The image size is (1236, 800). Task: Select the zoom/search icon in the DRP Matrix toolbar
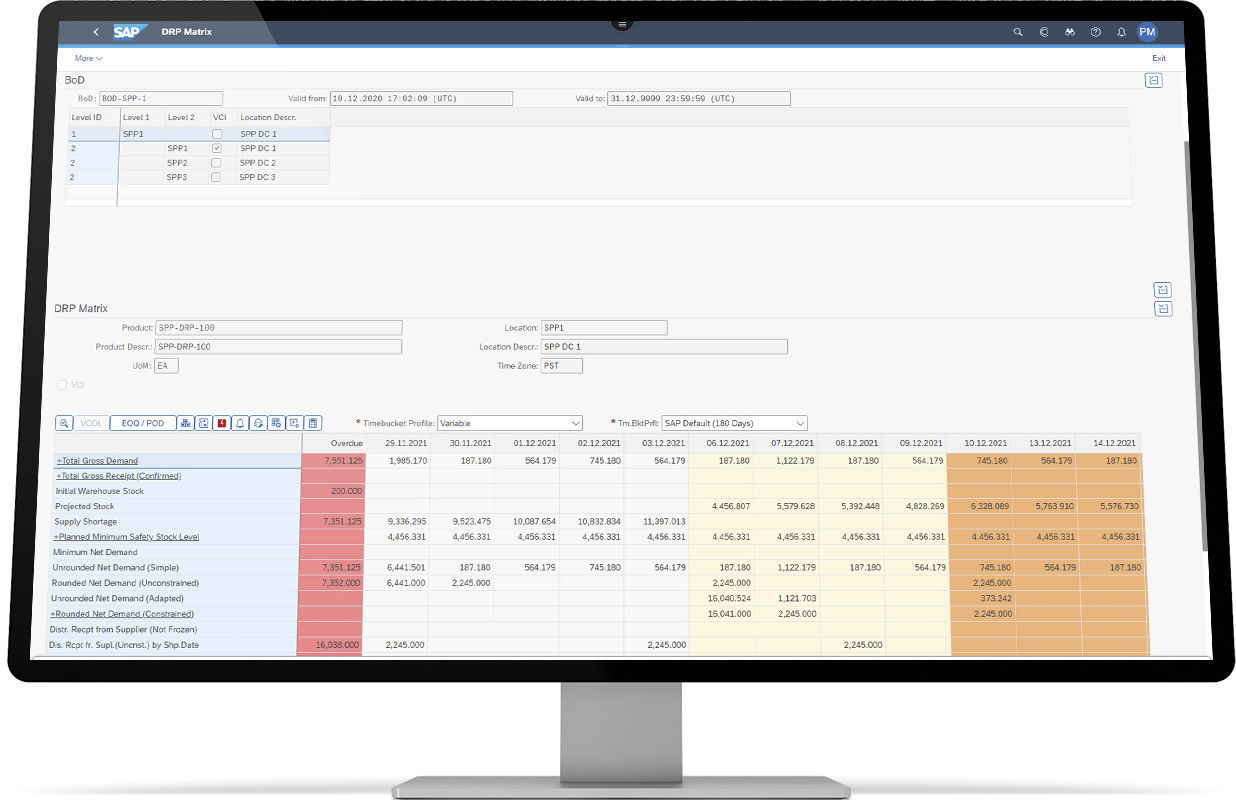(64, 423)
